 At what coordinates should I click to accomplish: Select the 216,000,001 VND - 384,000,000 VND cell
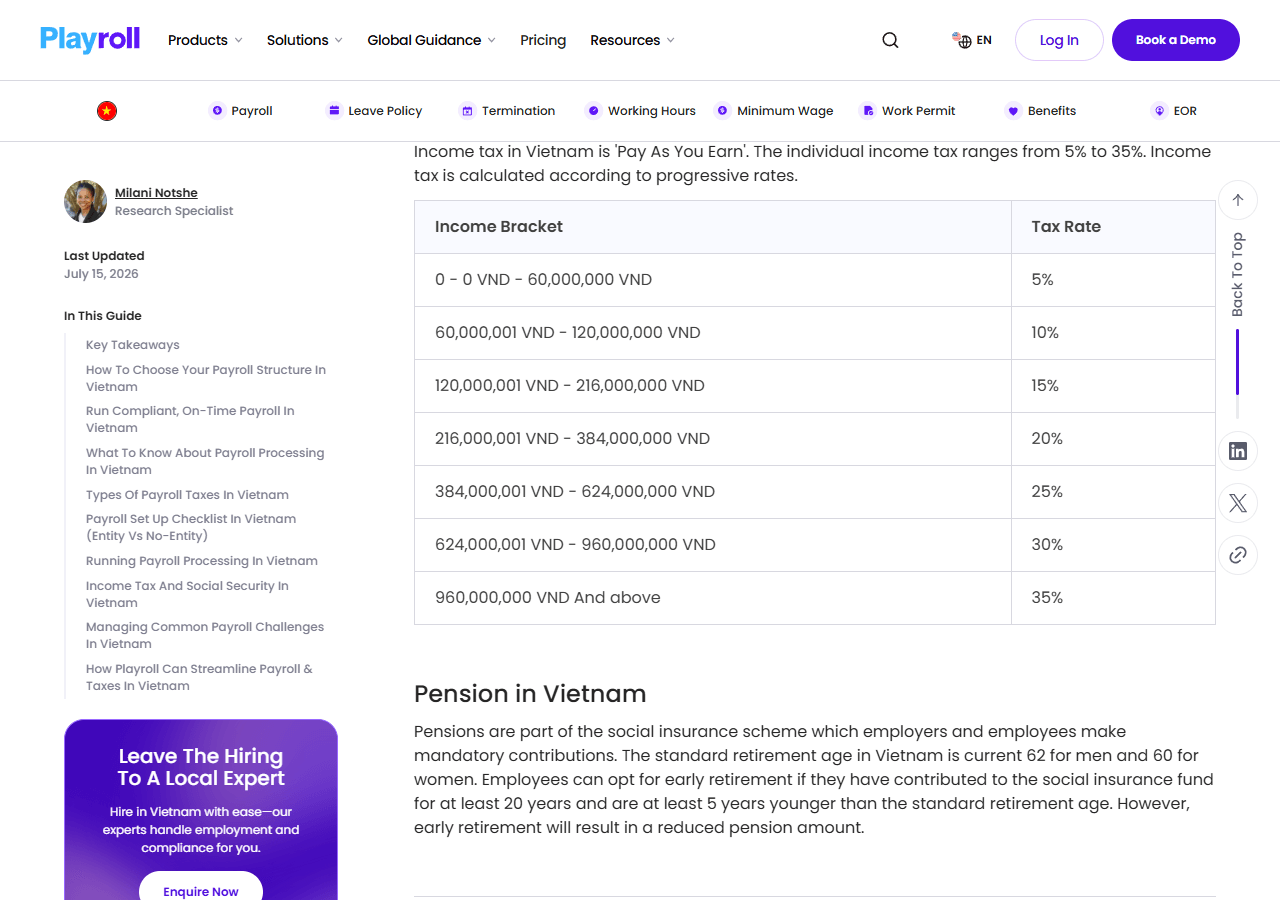click(x=713, y=439)
